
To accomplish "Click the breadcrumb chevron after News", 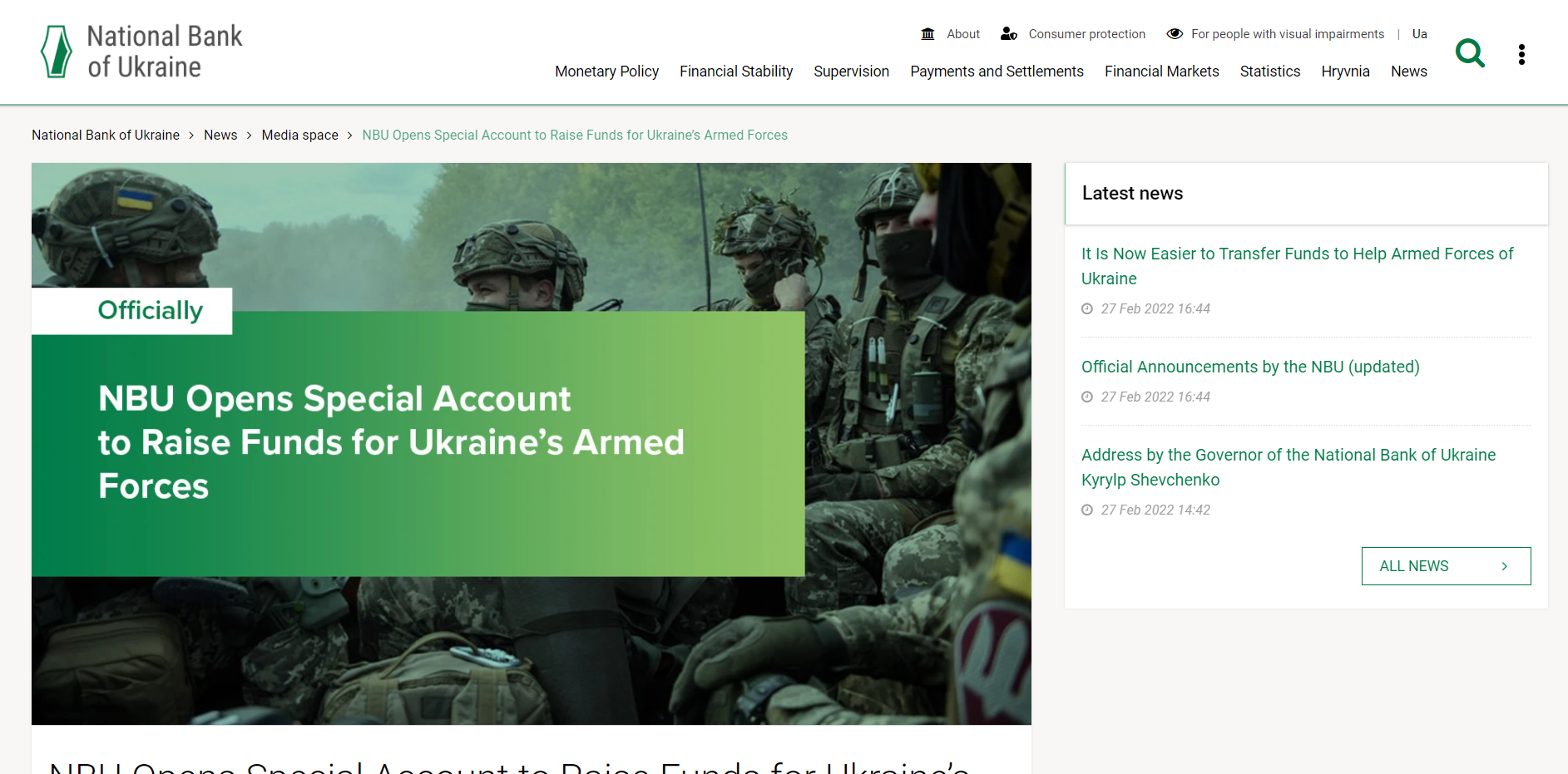I will [249, 136].
